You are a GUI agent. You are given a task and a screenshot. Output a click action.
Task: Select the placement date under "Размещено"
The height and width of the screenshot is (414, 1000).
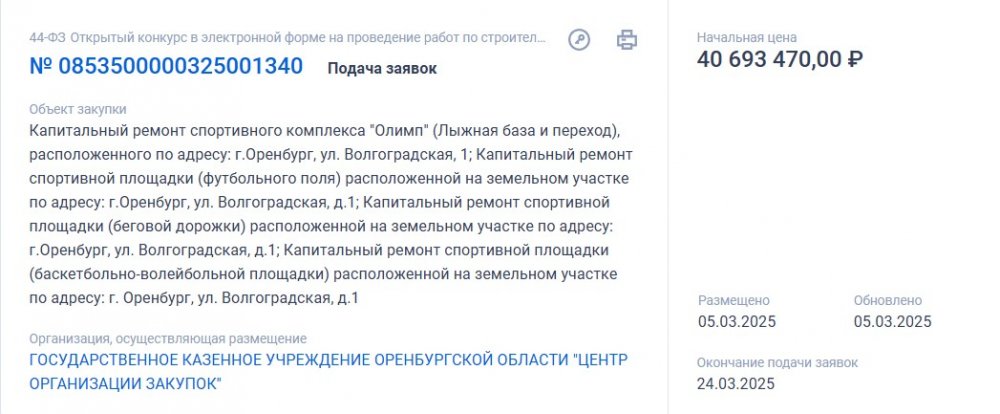tap(737, 322)
